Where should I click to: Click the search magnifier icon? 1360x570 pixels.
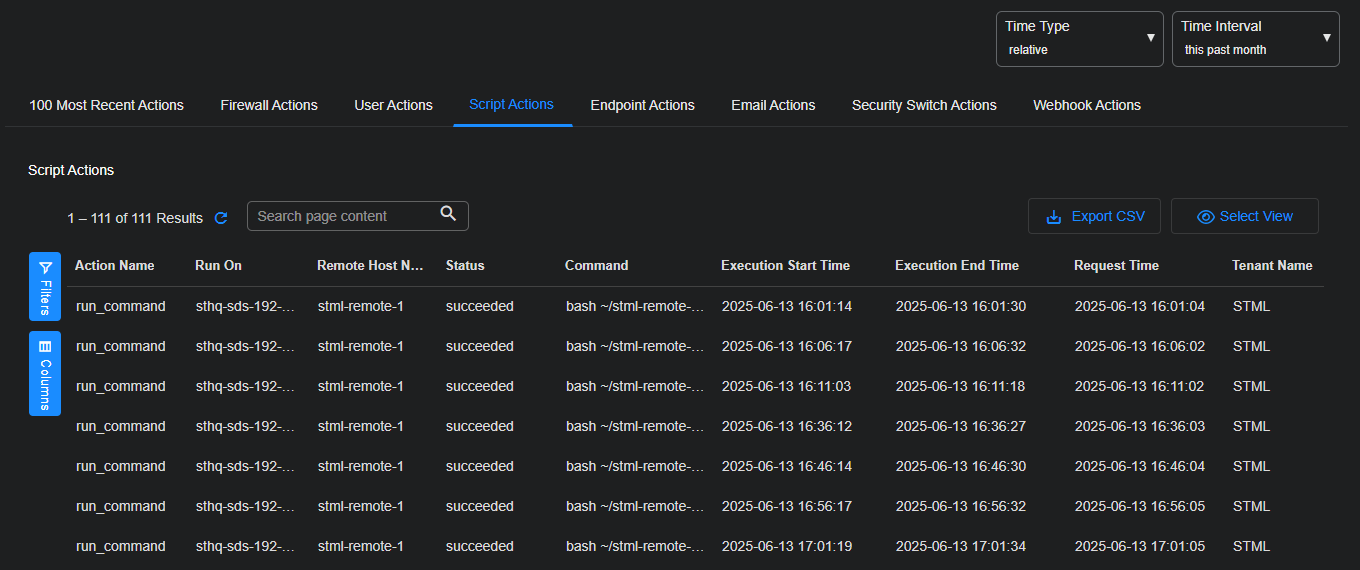tap(448, 214)
